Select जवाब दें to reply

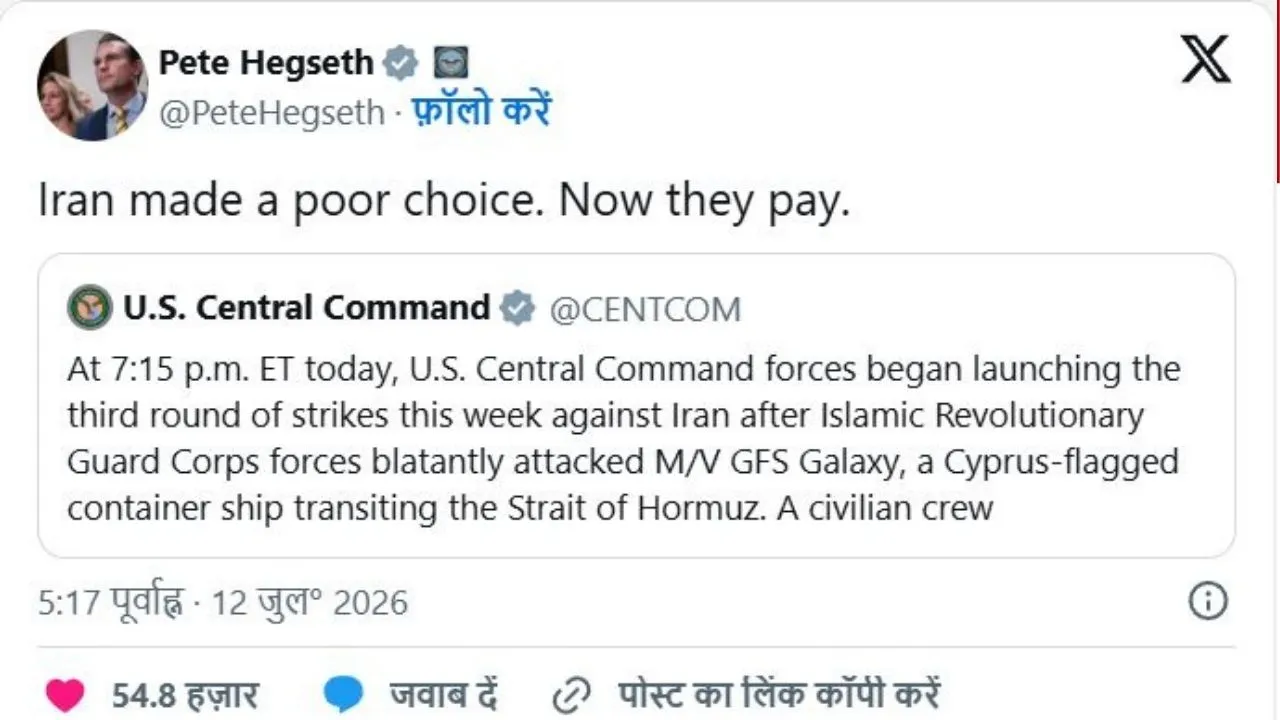444,694
